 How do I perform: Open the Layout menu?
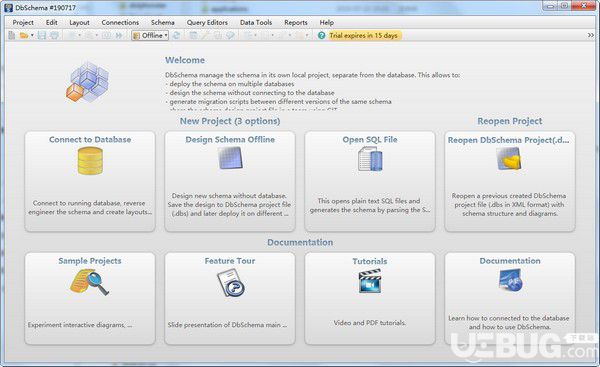point(79,23)
